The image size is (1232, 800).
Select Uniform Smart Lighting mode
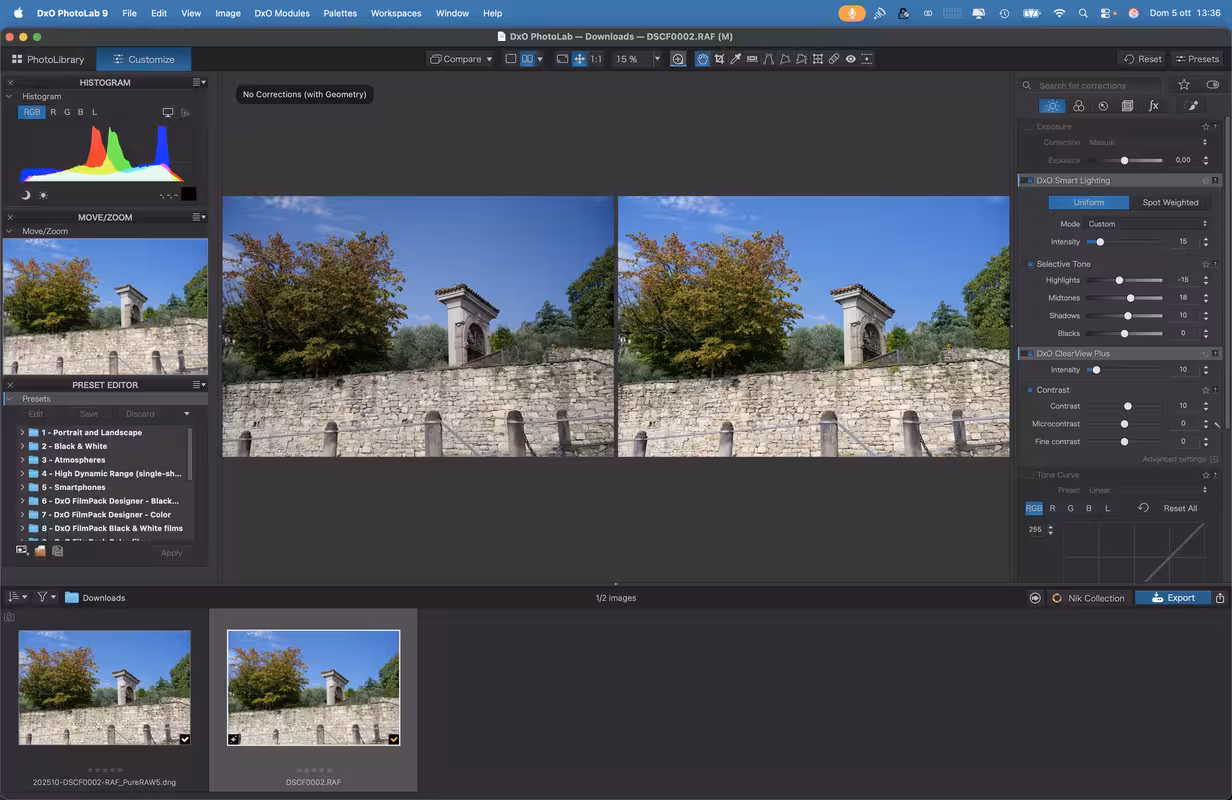click(x=1088, y=202)
